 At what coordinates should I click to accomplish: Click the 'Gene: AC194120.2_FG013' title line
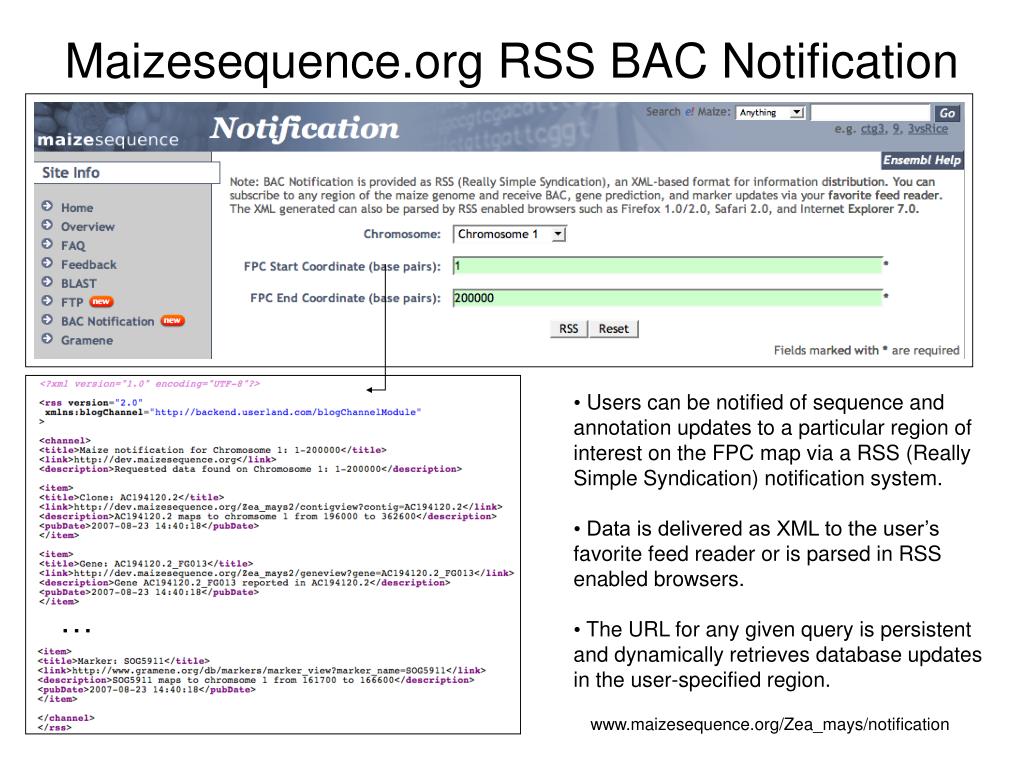click(146, 564)
